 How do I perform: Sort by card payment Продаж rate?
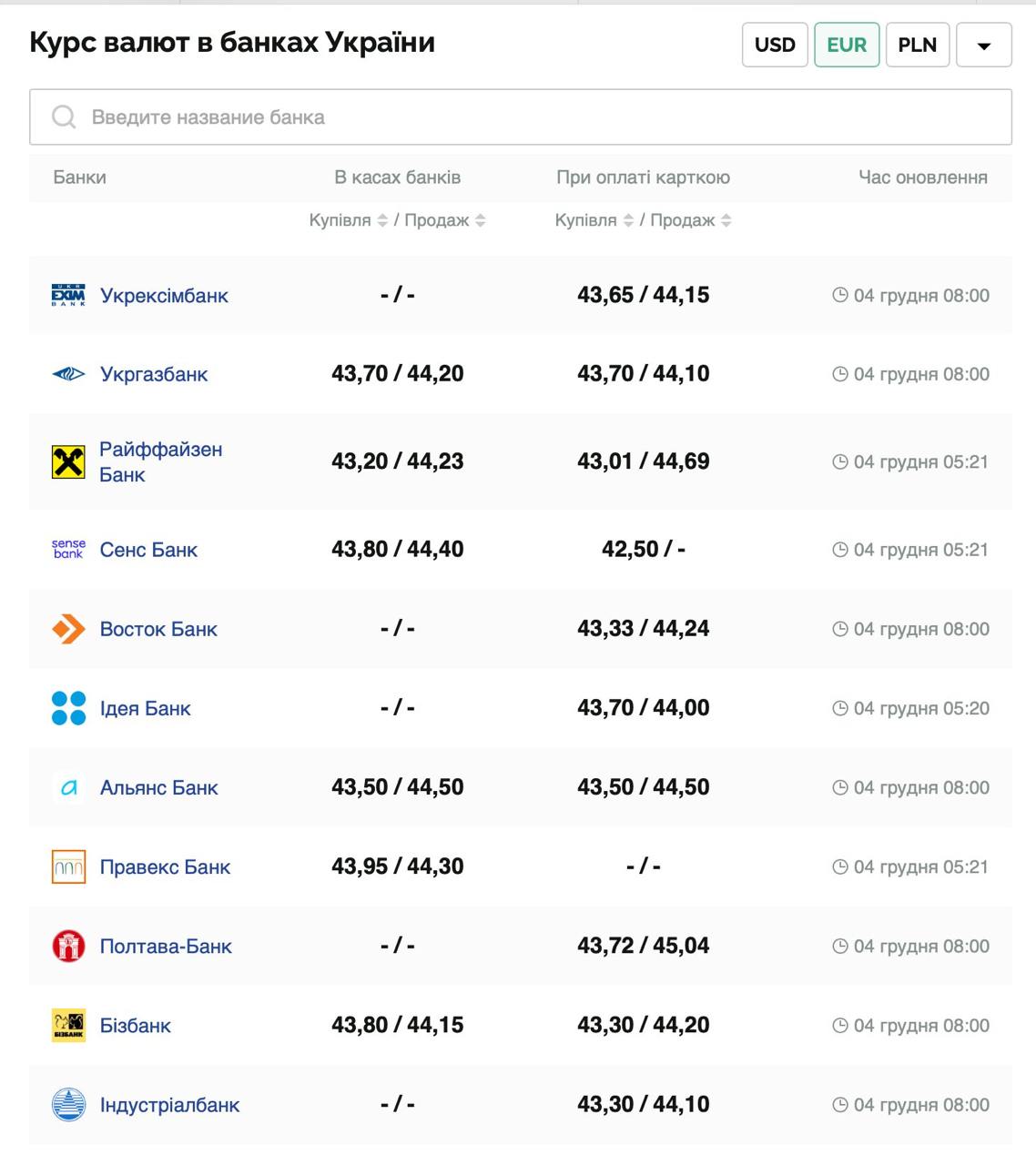point(726,220)
